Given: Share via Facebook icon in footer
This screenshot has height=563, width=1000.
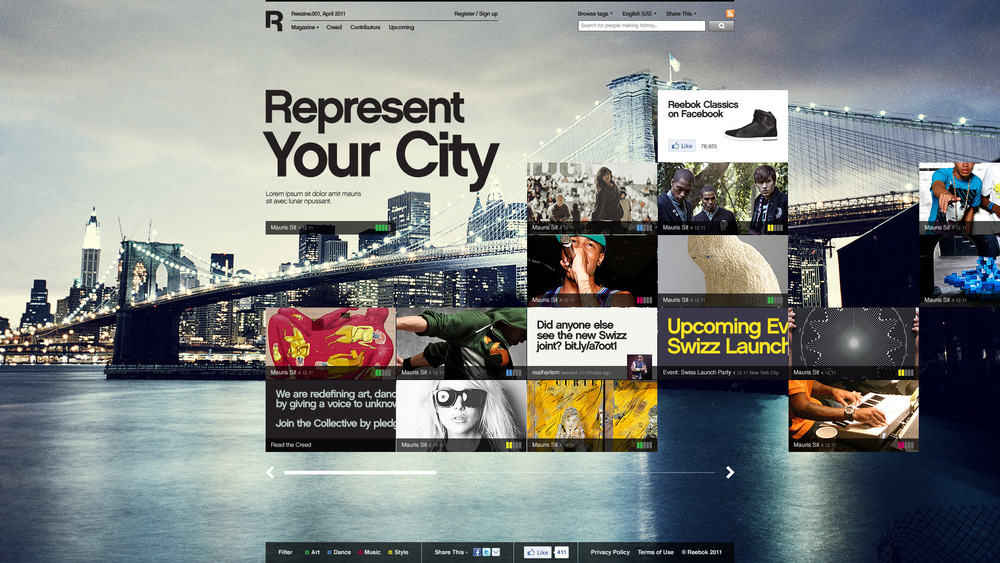Looking at the screenshot, I should click(x=476, y=552).
